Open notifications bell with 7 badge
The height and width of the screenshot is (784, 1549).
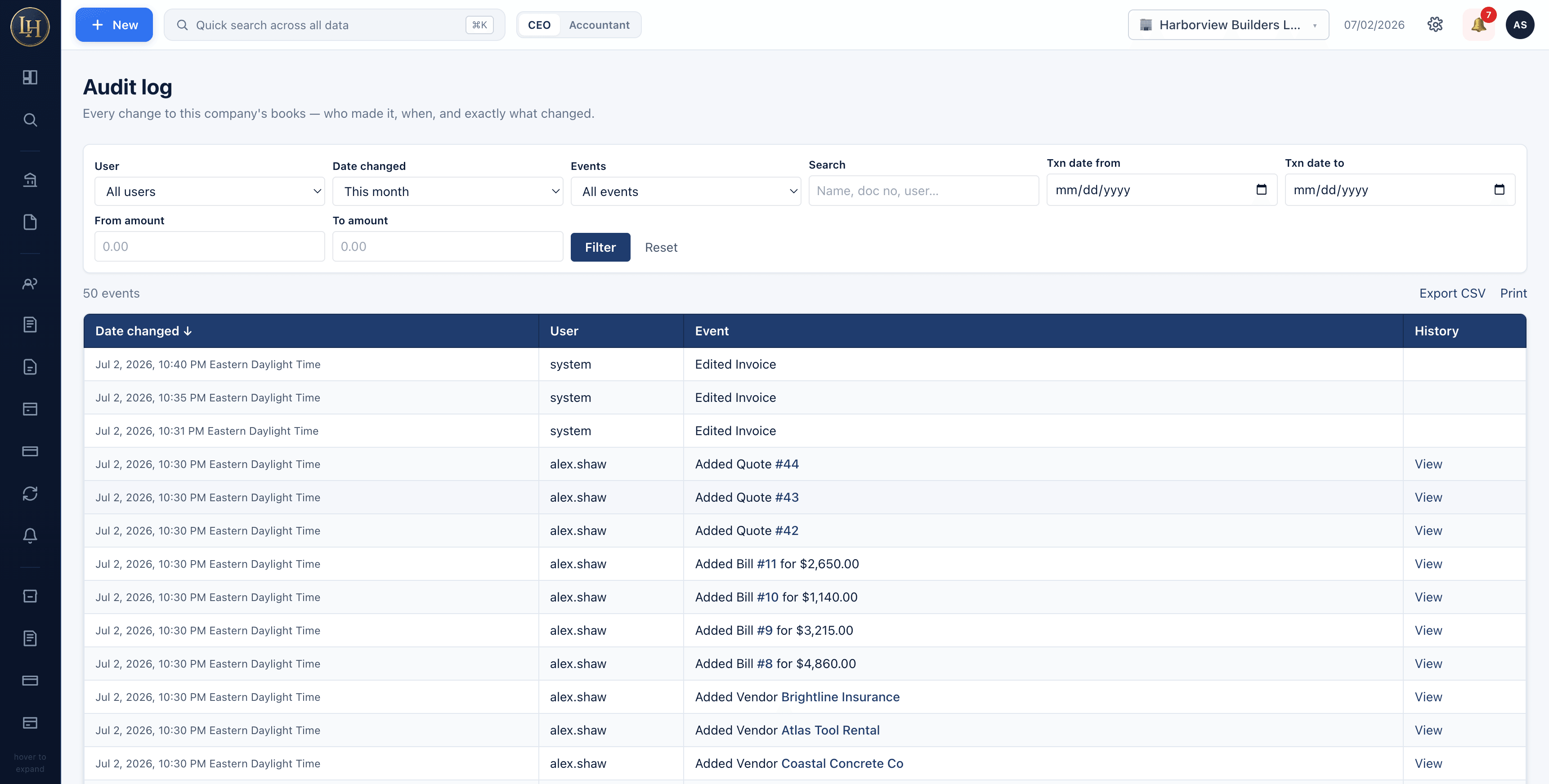coord(1479,25)
